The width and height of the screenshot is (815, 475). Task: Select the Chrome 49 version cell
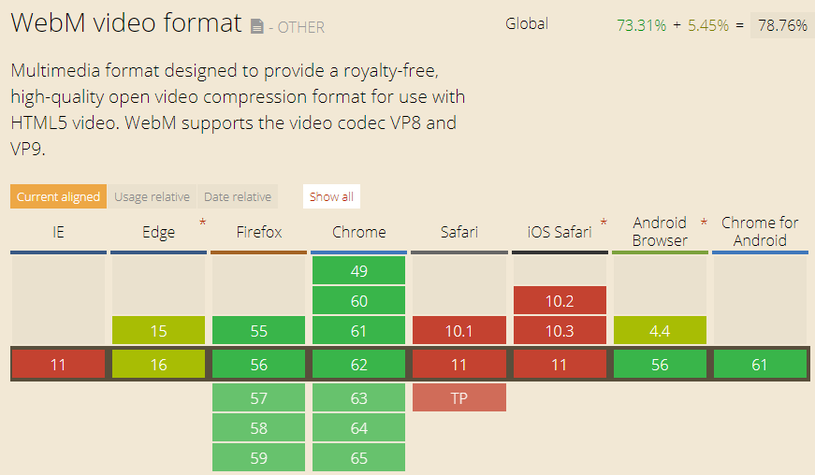pos(359,271)
